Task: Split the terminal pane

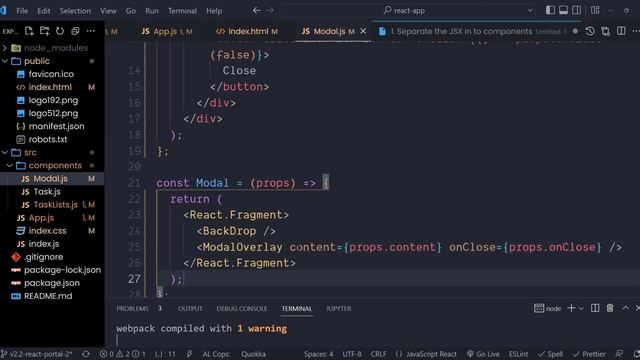Action: pyautogui.click(x=595, y=308)
